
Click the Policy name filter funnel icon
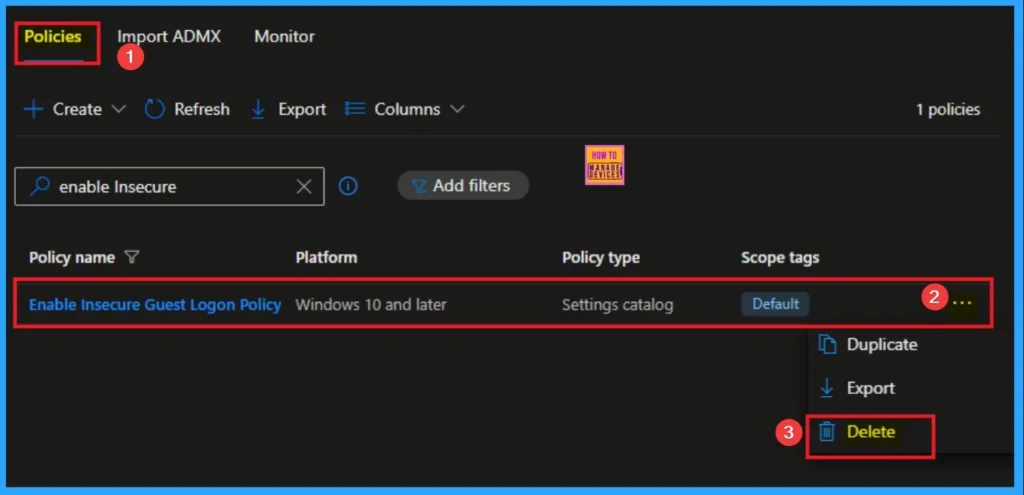132,258
